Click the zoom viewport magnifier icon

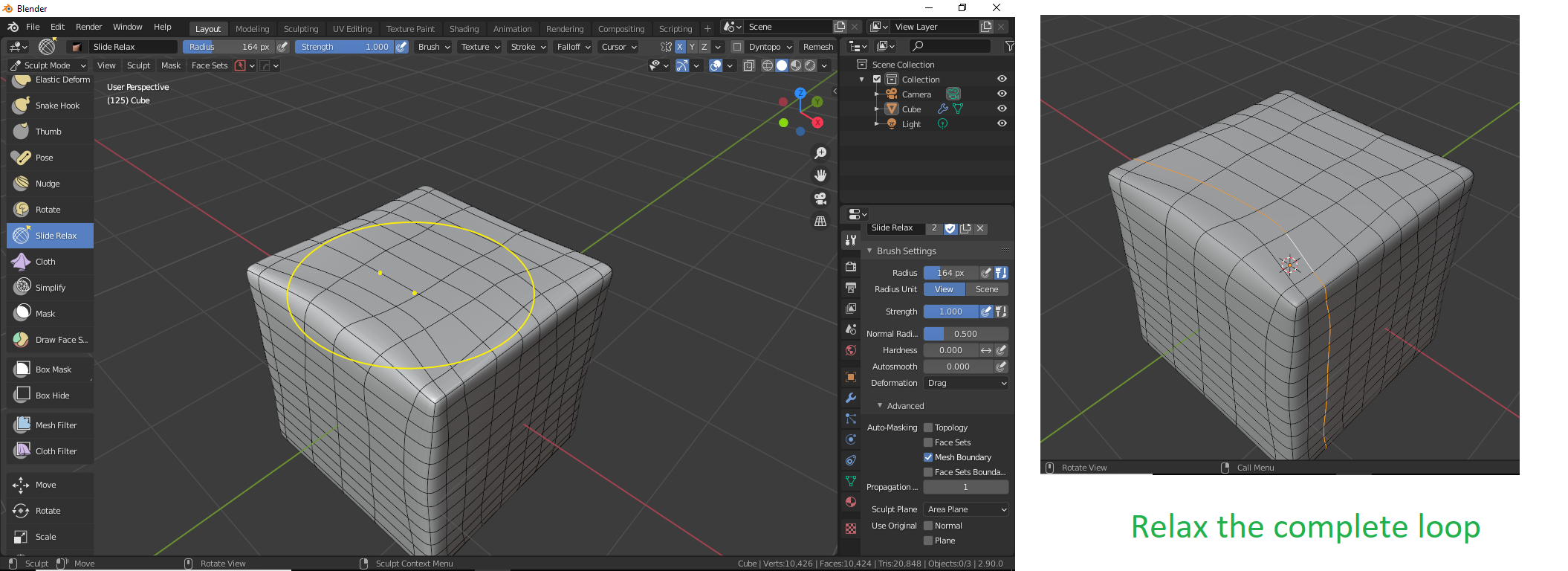pos(820,153)
